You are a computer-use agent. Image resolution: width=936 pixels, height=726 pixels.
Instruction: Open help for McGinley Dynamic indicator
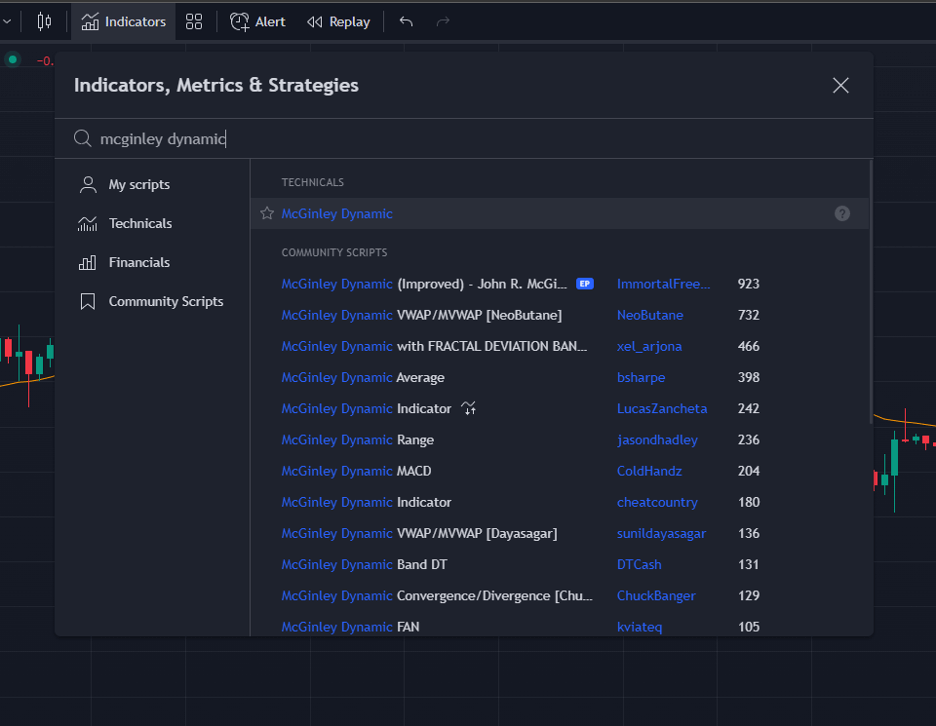(842, 214)
